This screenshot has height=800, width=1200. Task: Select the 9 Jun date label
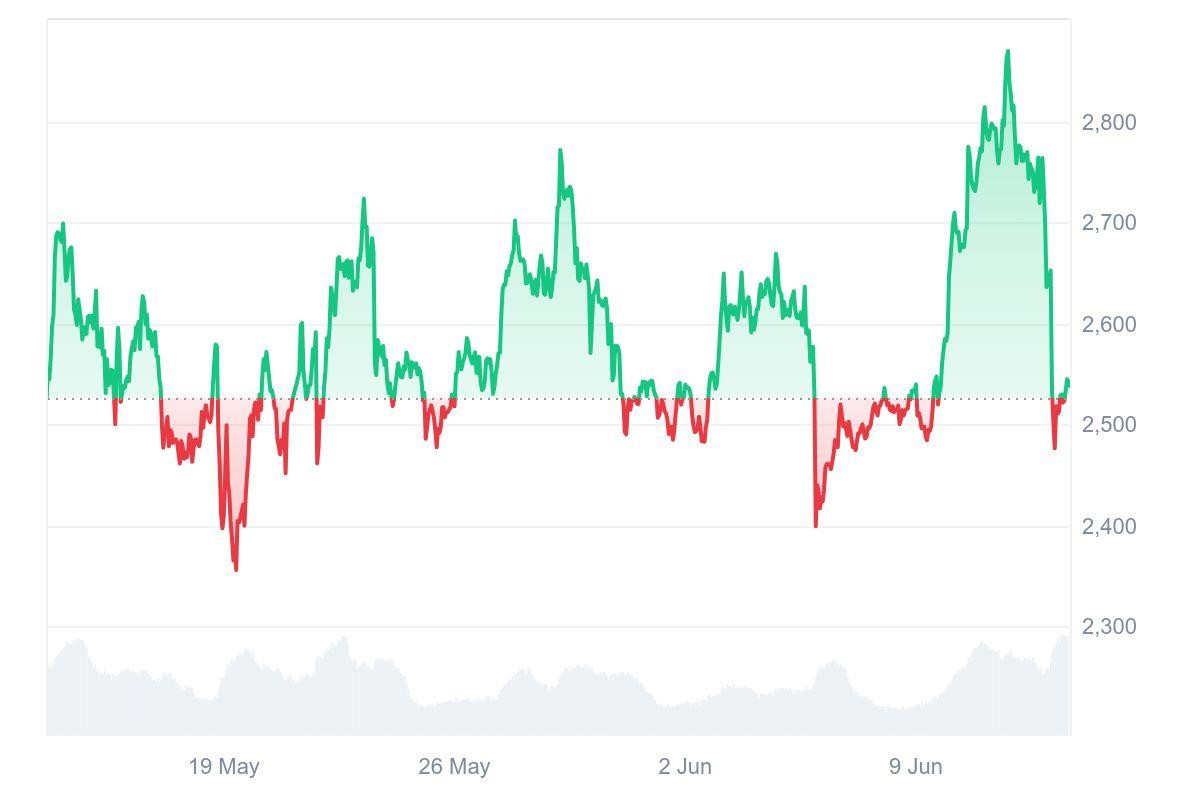tap(916, 767)
